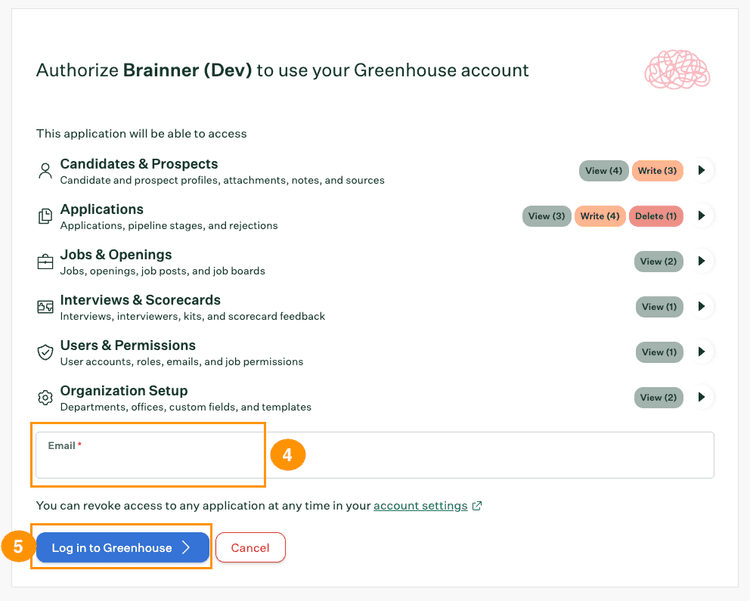Click View (1) badge for Interviews & Scorecards
The image size is (750, 601).
coord(659,307)
